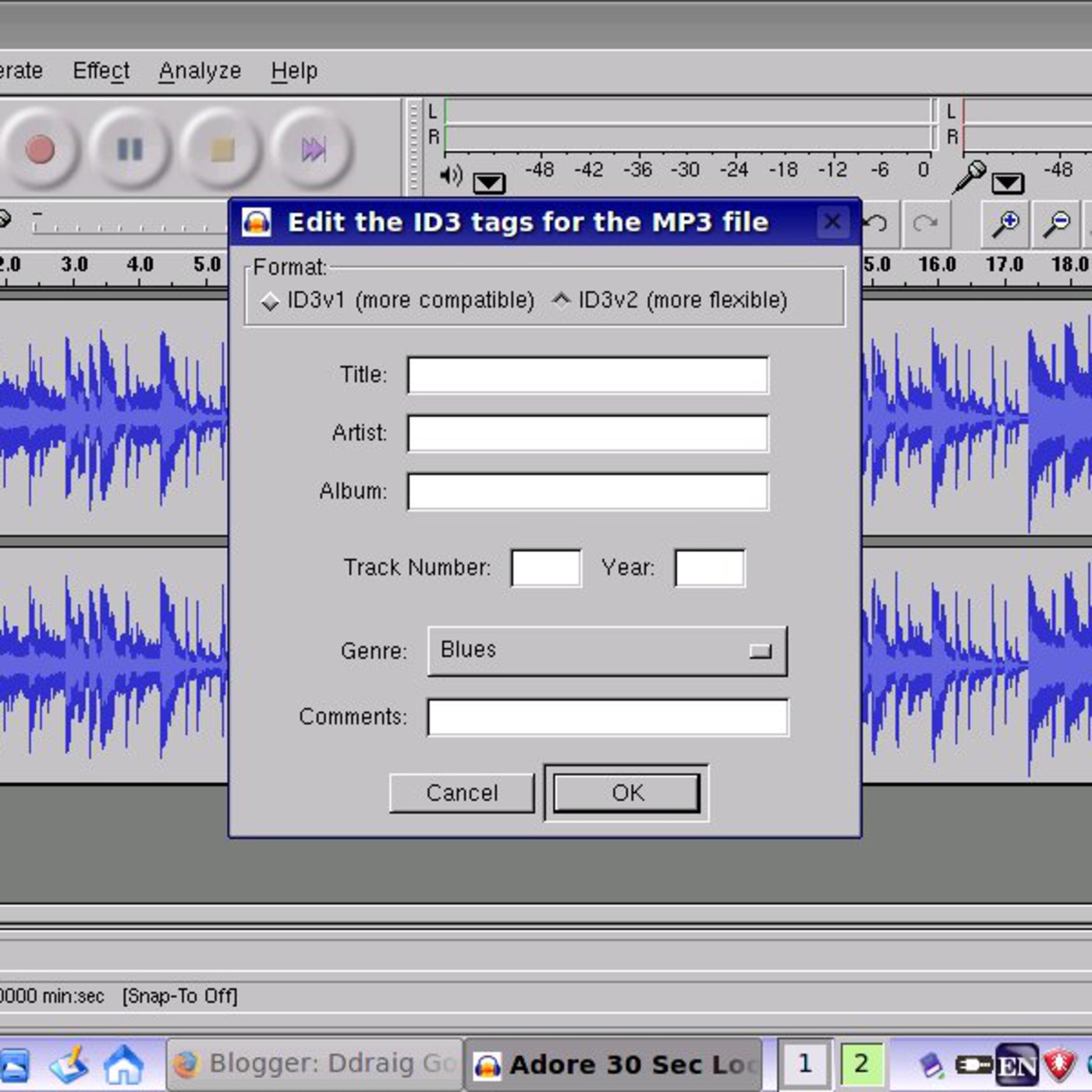This screenshot has height=1092, width=1092.
Task: Click the Title text field
Action: coord(587,375)
